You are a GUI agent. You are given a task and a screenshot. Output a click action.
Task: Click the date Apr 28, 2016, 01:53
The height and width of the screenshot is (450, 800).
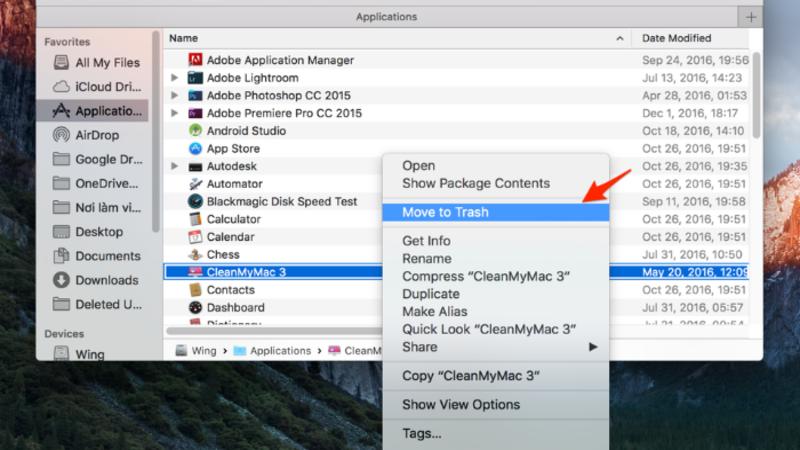click(x=694, y=95)
